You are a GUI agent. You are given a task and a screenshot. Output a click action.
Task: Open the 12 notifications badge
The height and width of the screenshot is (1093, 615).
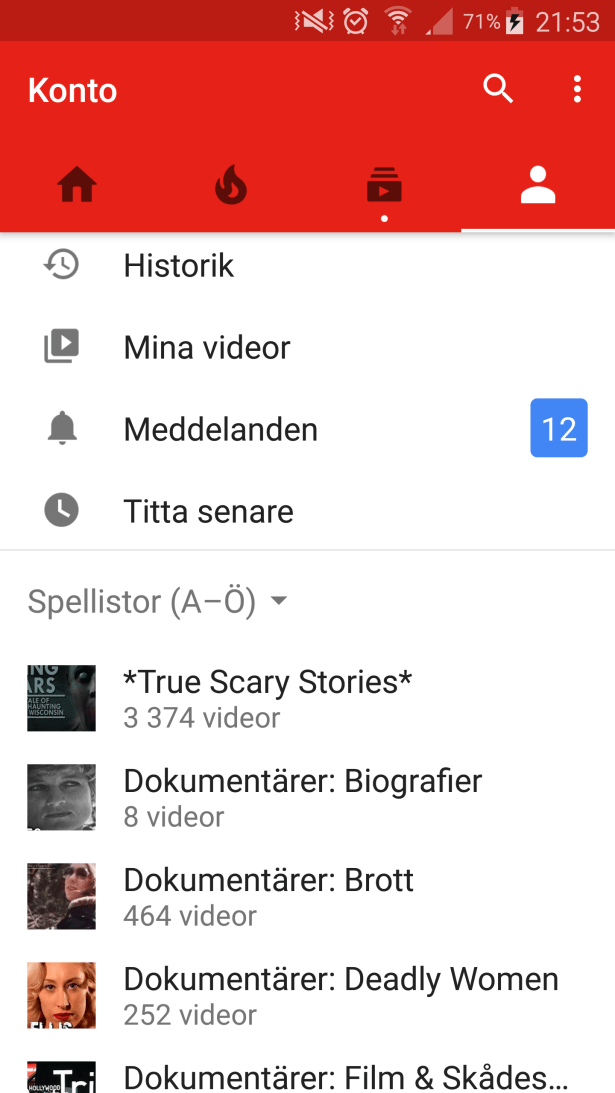point(558,429)
